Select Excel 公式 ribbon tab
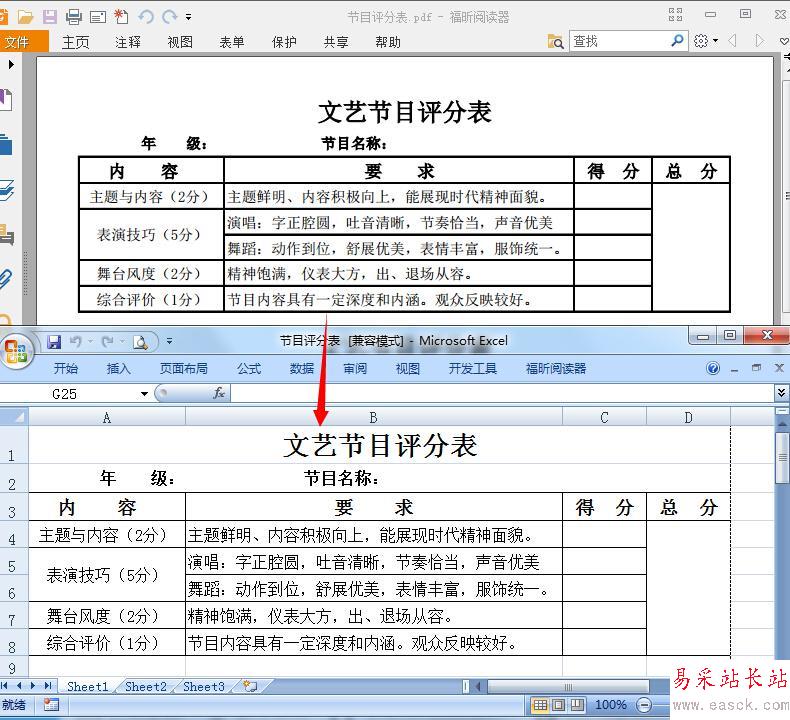 point(249,369)
